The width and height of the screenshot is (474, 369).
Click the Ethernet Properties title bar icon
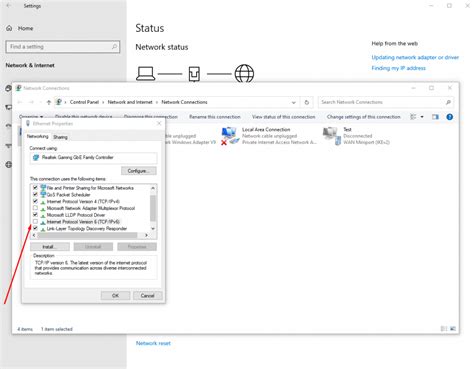point(28,124)
